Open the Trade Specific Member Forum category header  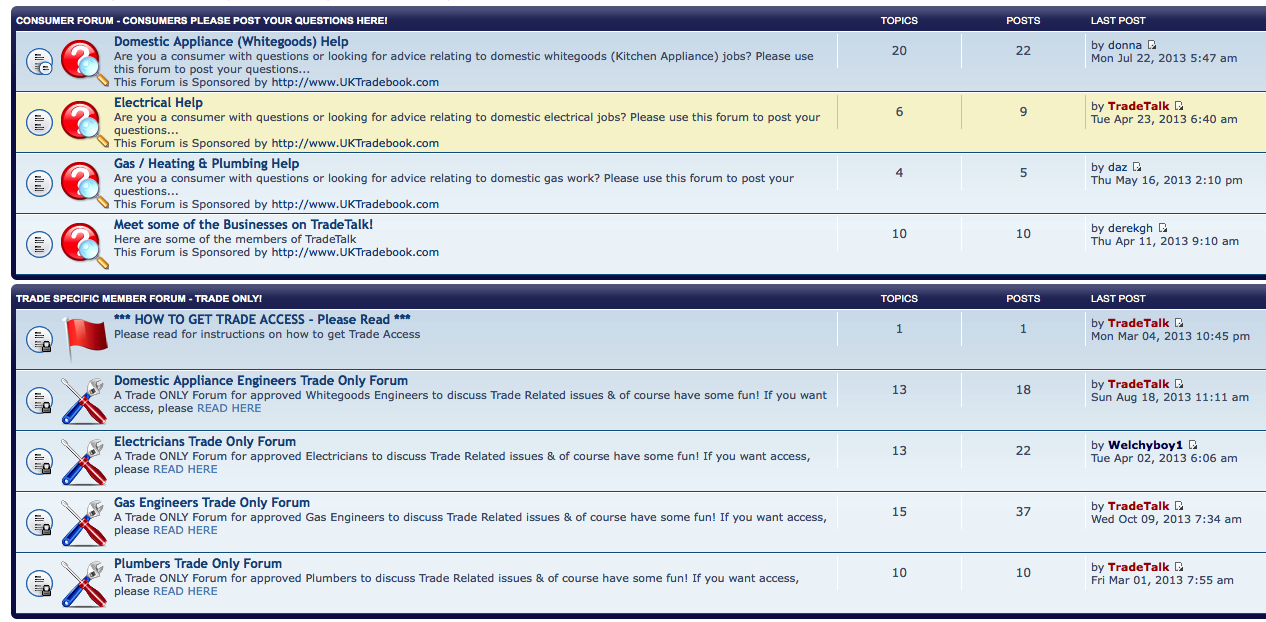point(139,299)
